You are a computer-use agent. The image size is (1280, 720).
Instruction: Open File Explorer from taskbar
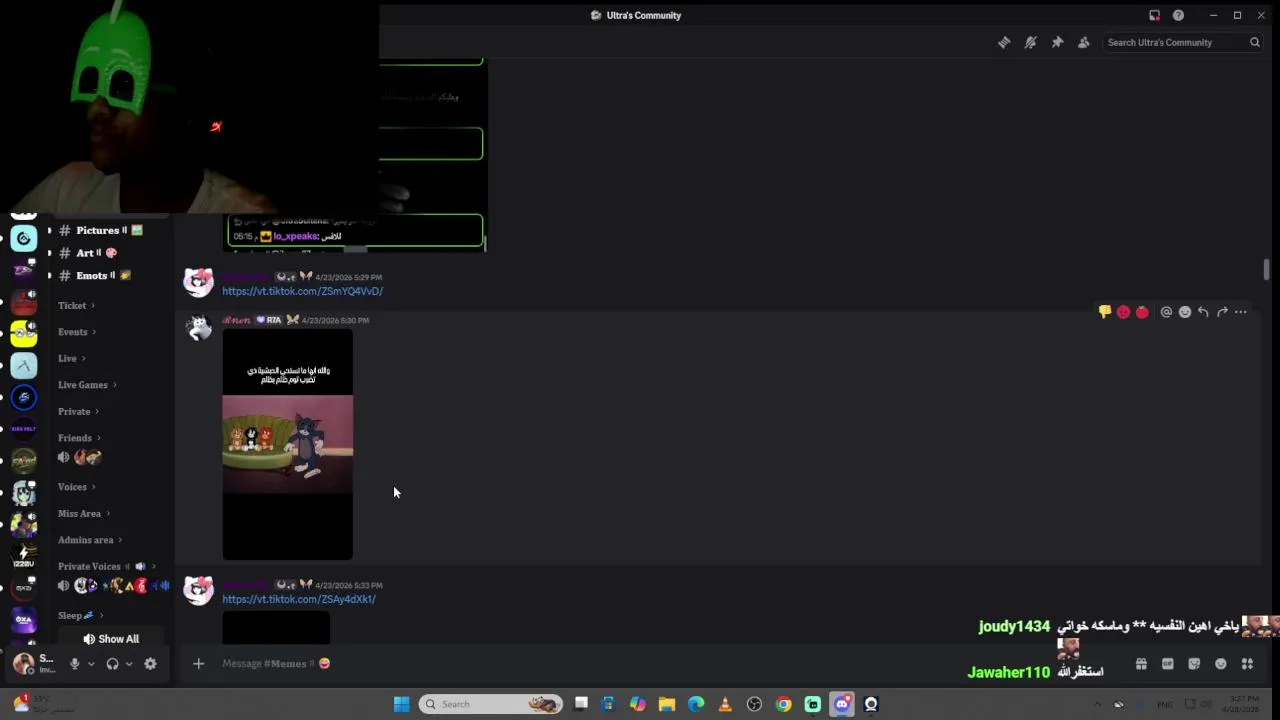coord(667,704)
